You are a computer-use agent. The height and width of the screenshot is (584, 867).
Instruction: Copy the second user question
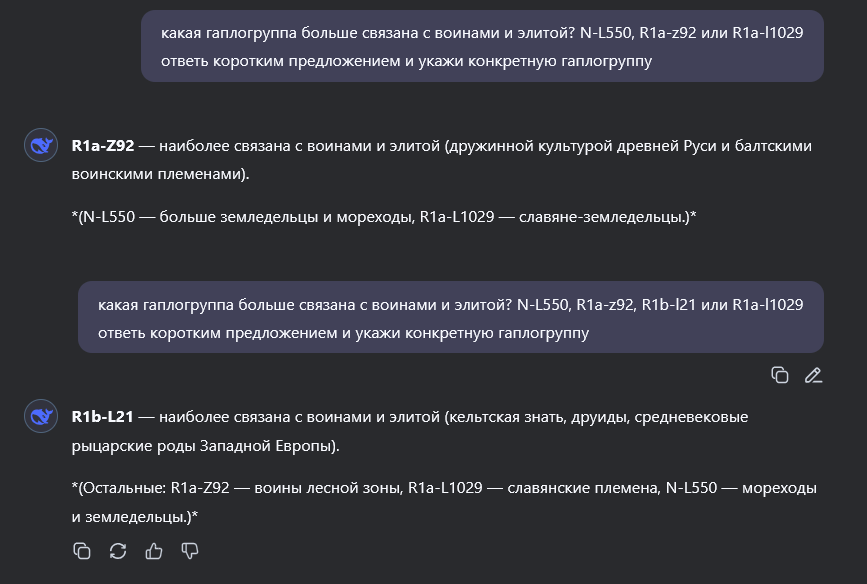click(x=780, y=375)
